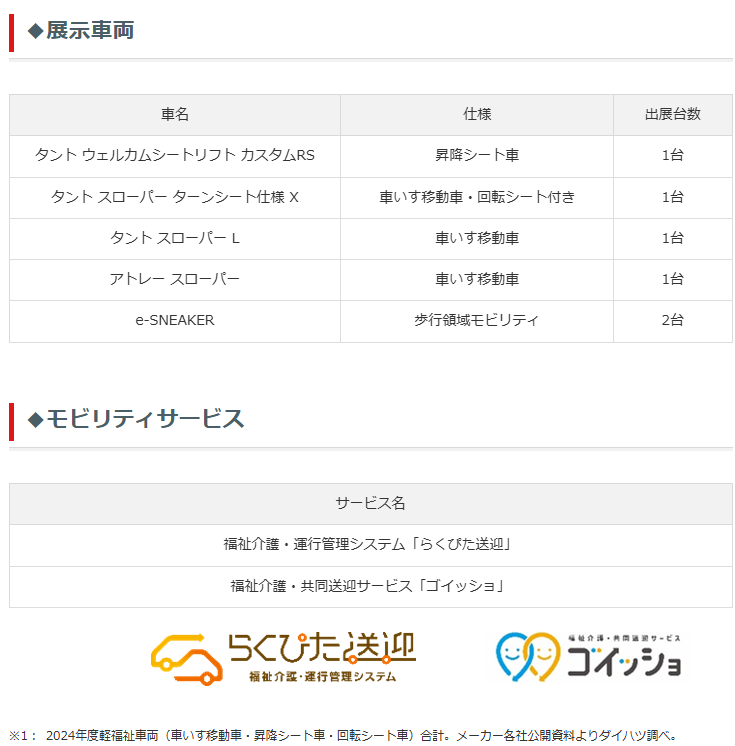The height and width of the screenshot is (746, 735).
Task: Select the 出展台数 column header
Action: tap(672, 115)
